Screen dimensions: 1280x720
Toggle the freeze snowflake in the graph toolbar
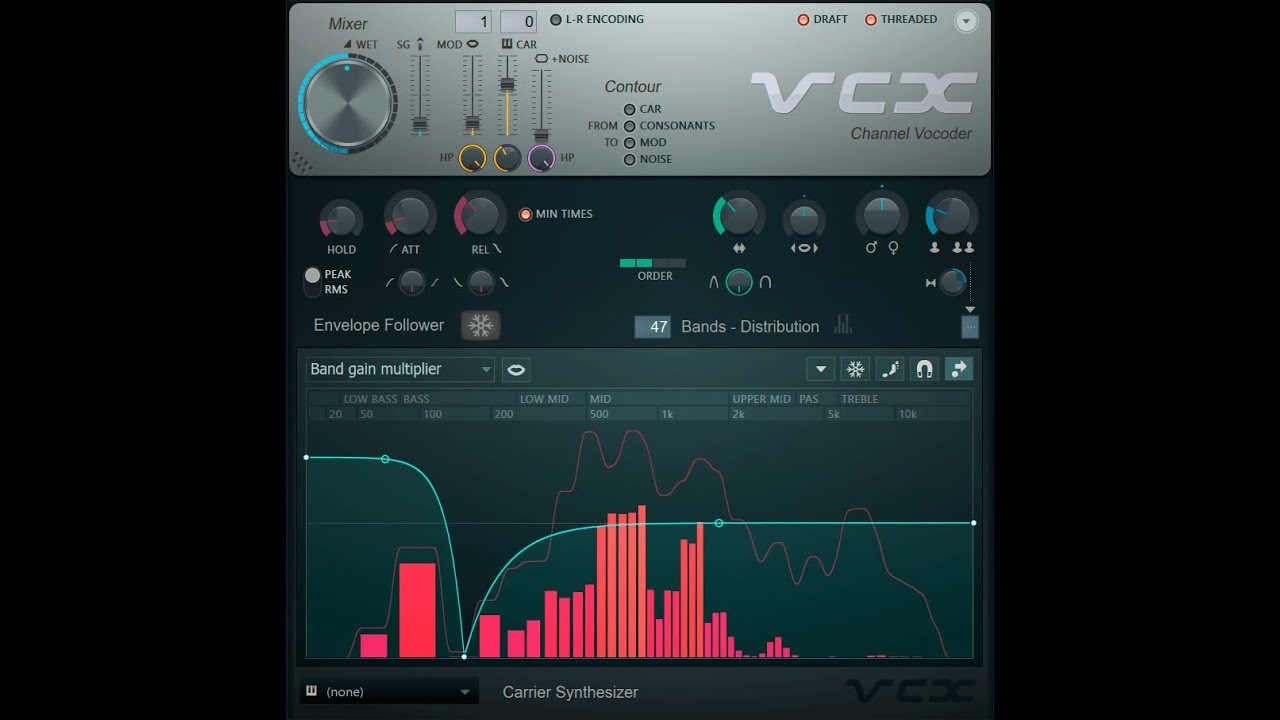[x=856, y=369]
